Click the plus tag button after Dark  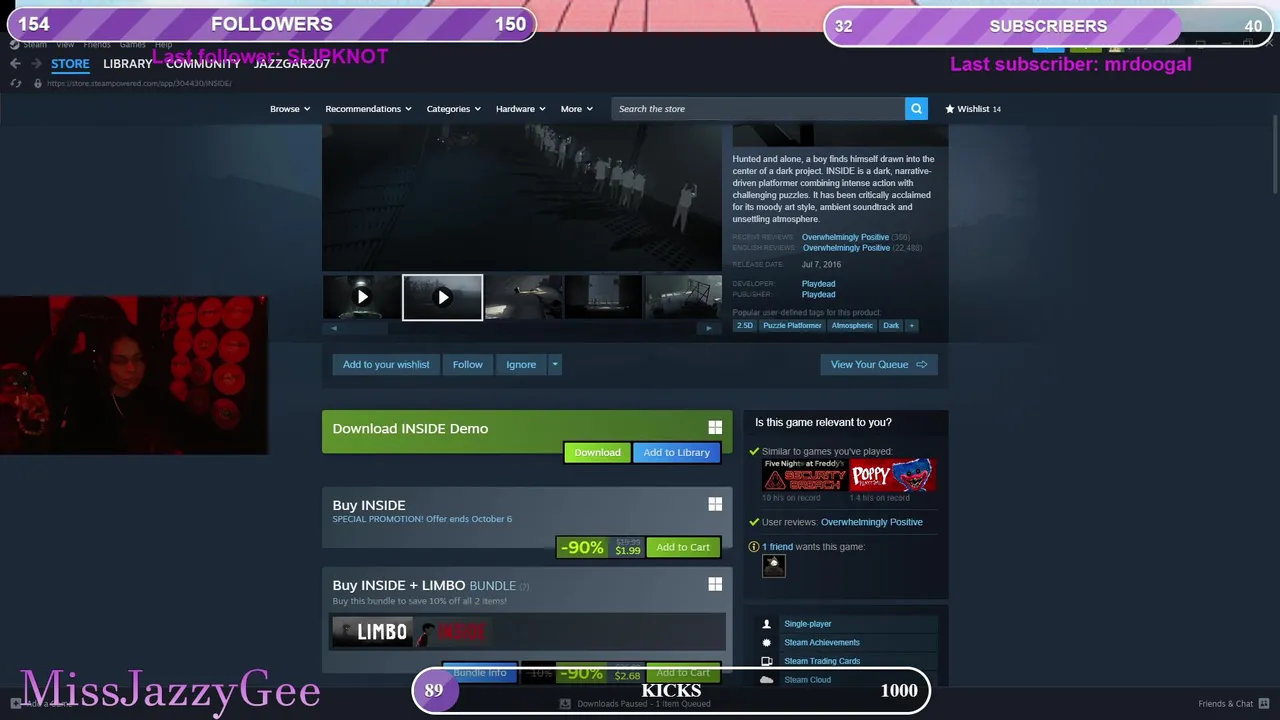911,325
